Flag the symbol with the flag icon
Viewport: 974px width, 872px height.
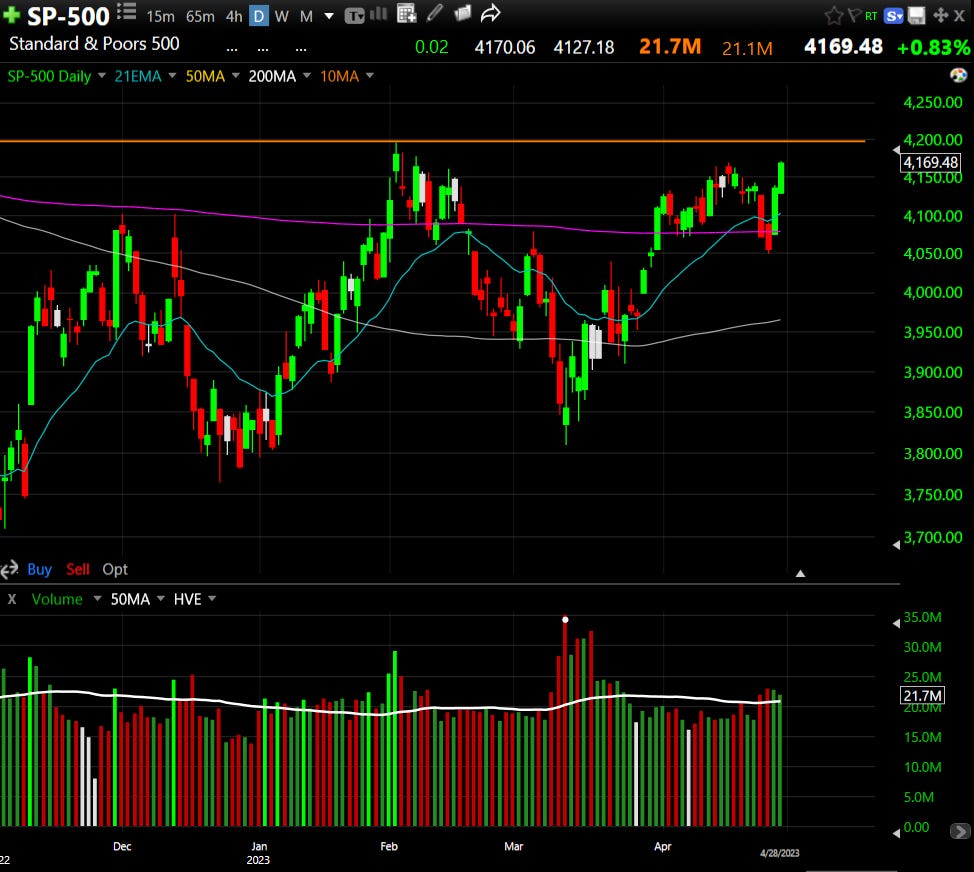point(854,16)
